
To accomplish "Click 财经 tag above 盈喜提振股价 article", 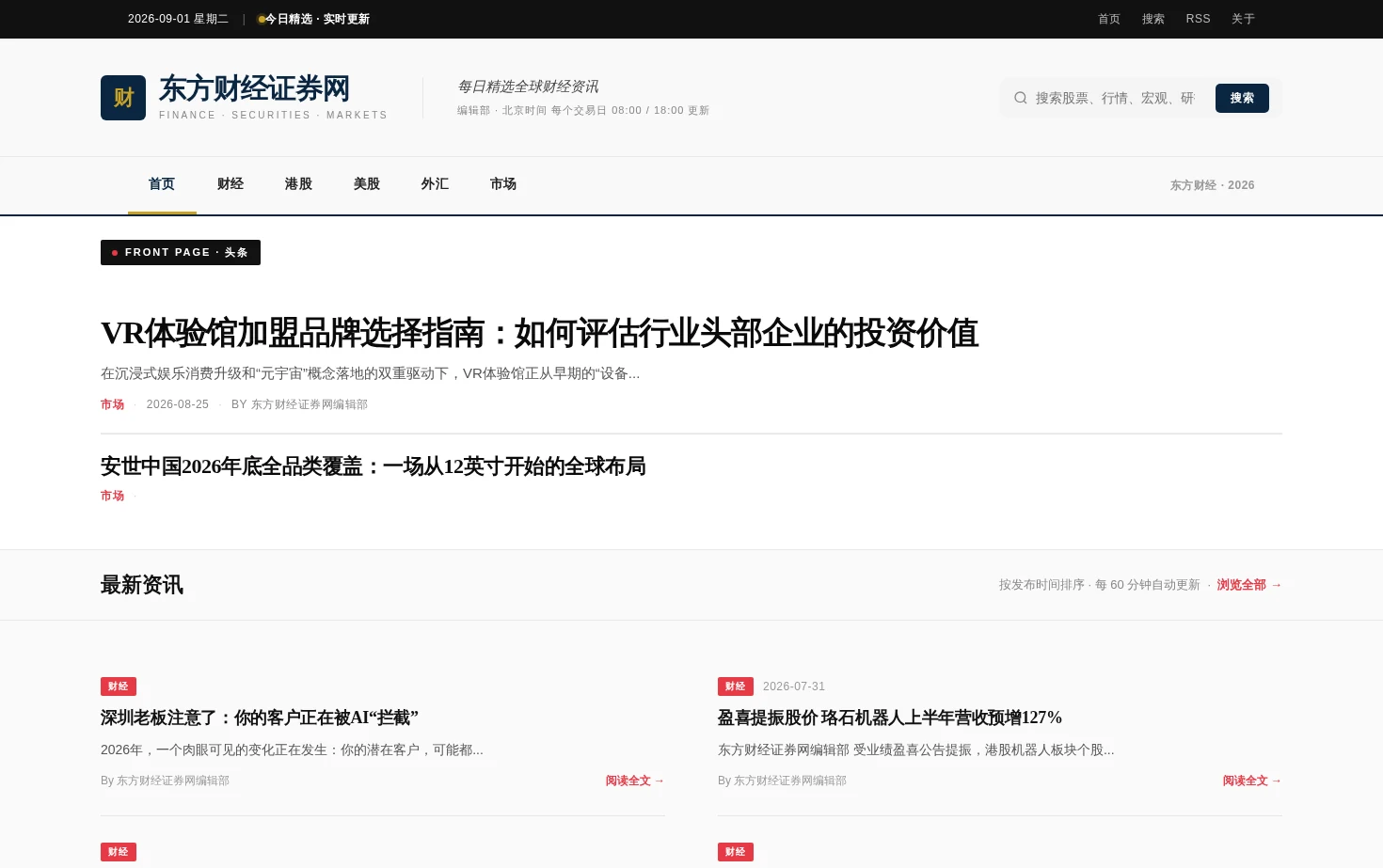I will (736, 687).
